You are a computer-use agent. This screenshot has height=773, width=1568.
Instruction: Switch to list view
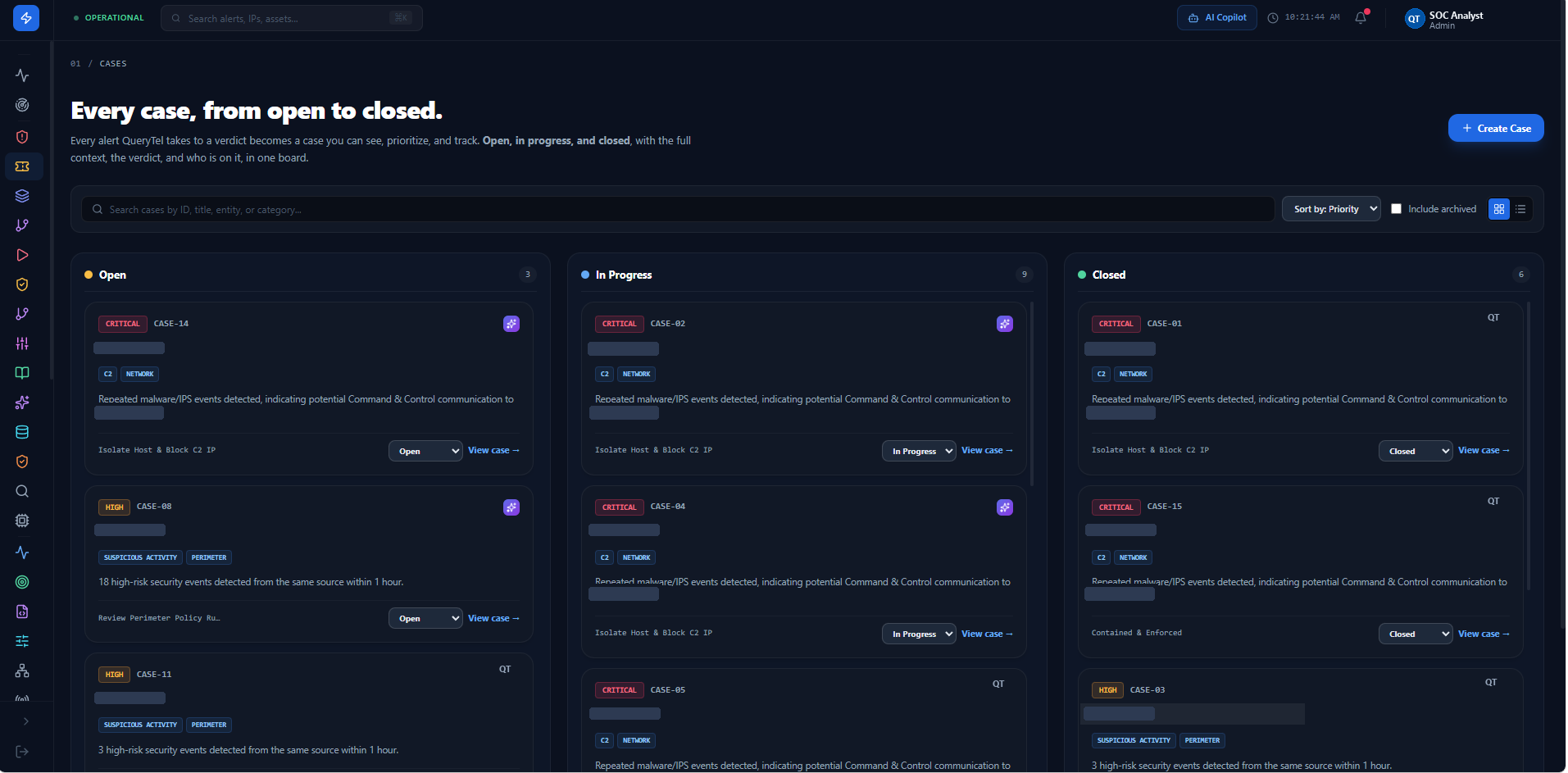click(1520, 209)
